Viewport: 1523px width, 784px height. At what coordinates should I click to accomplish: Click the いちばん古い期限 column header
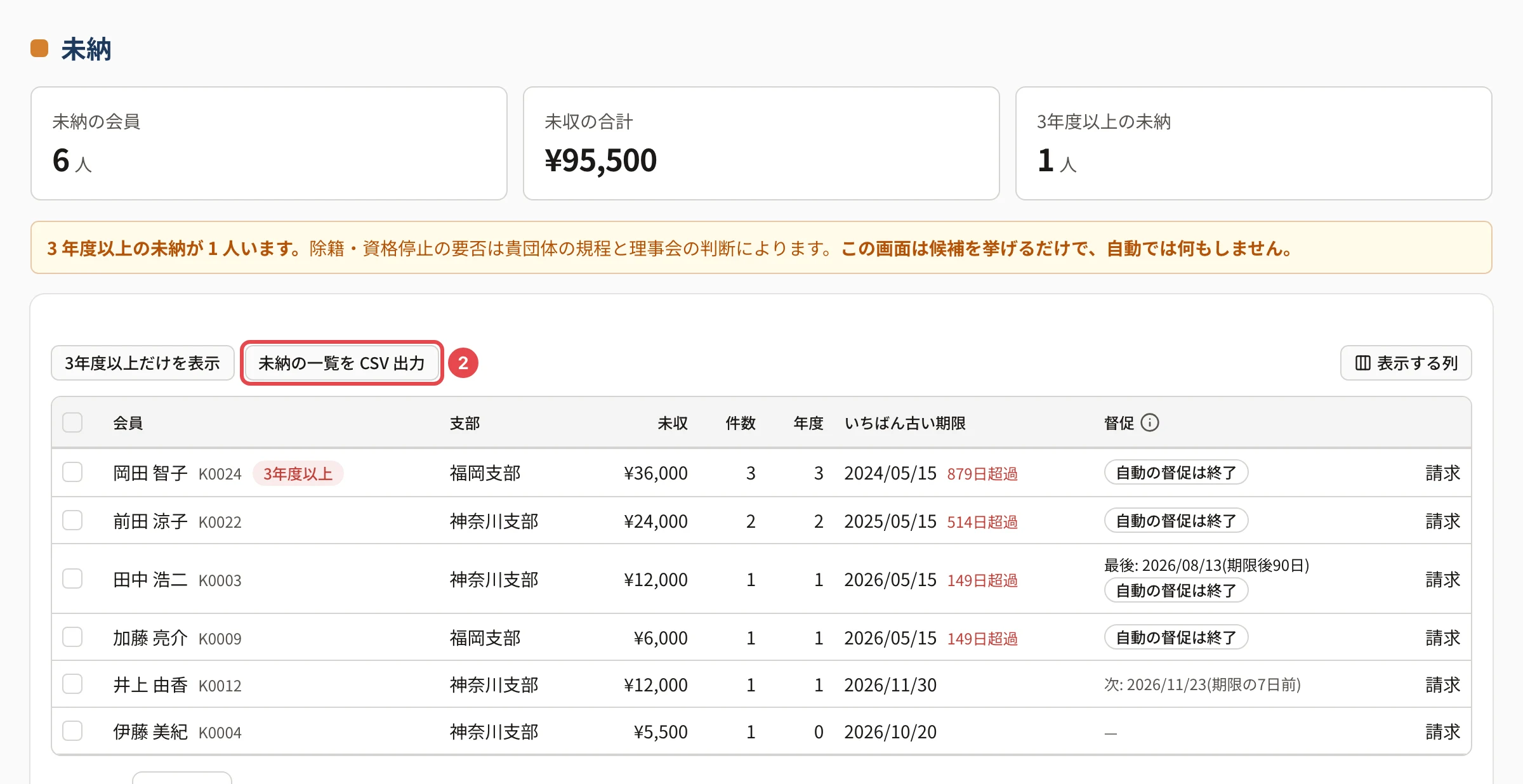(905, 423)
